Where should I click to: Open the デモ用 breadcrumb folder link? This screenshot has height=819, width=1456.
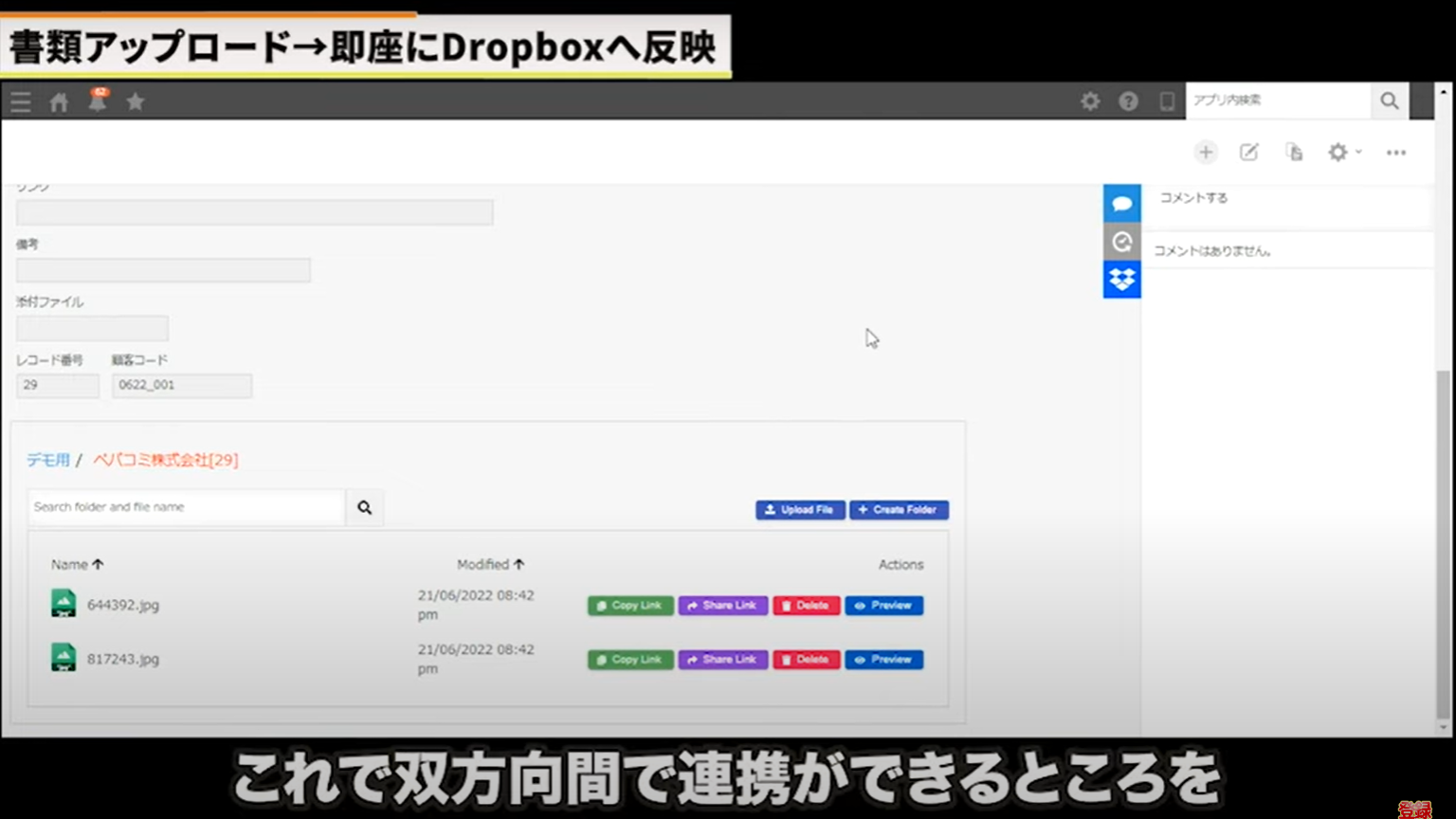tap(48, 460)
